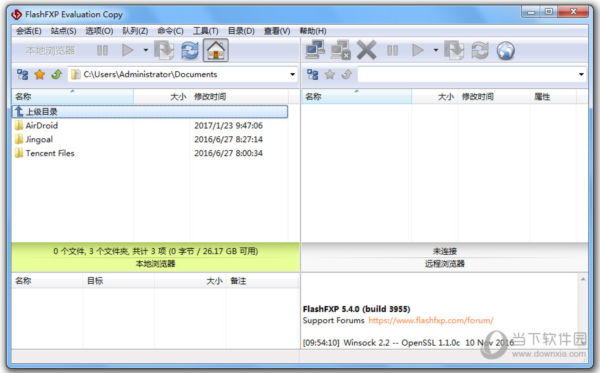Click the local directory tree icon
Screen dimensions: 600x373
coord(23,74)
